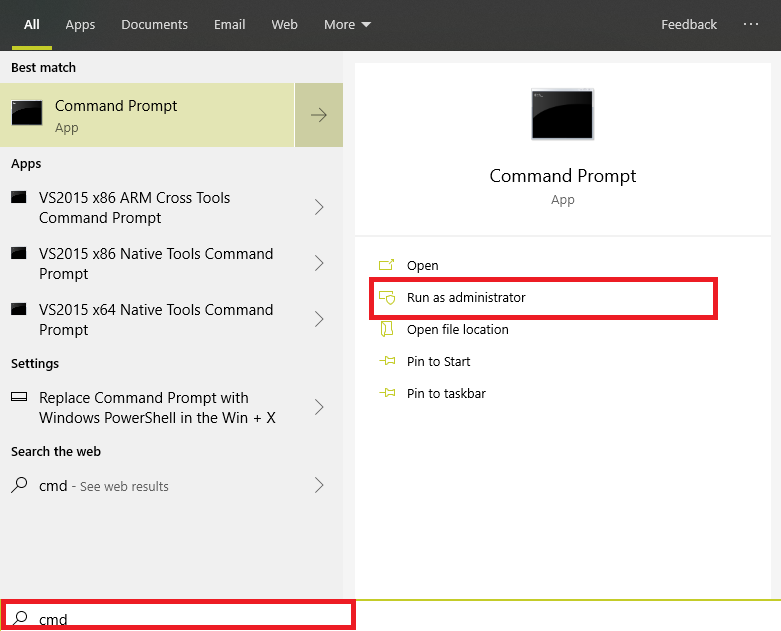Click the VS2015 x64 Native Tools icon
Image resolution: width=781 pixels, height=631 pixels.
19,310
